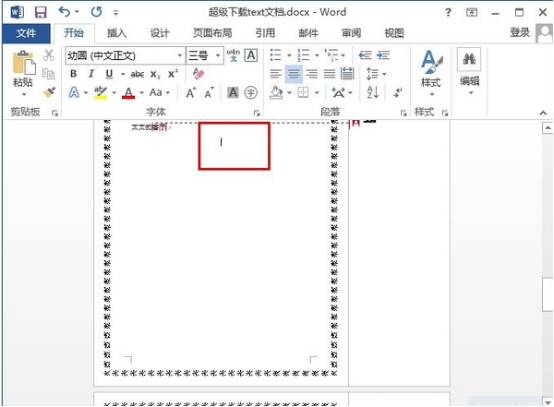Collapse the ribbon with the chevron
The width and height of the screenshot is (554, 407).
click(543, 113)
